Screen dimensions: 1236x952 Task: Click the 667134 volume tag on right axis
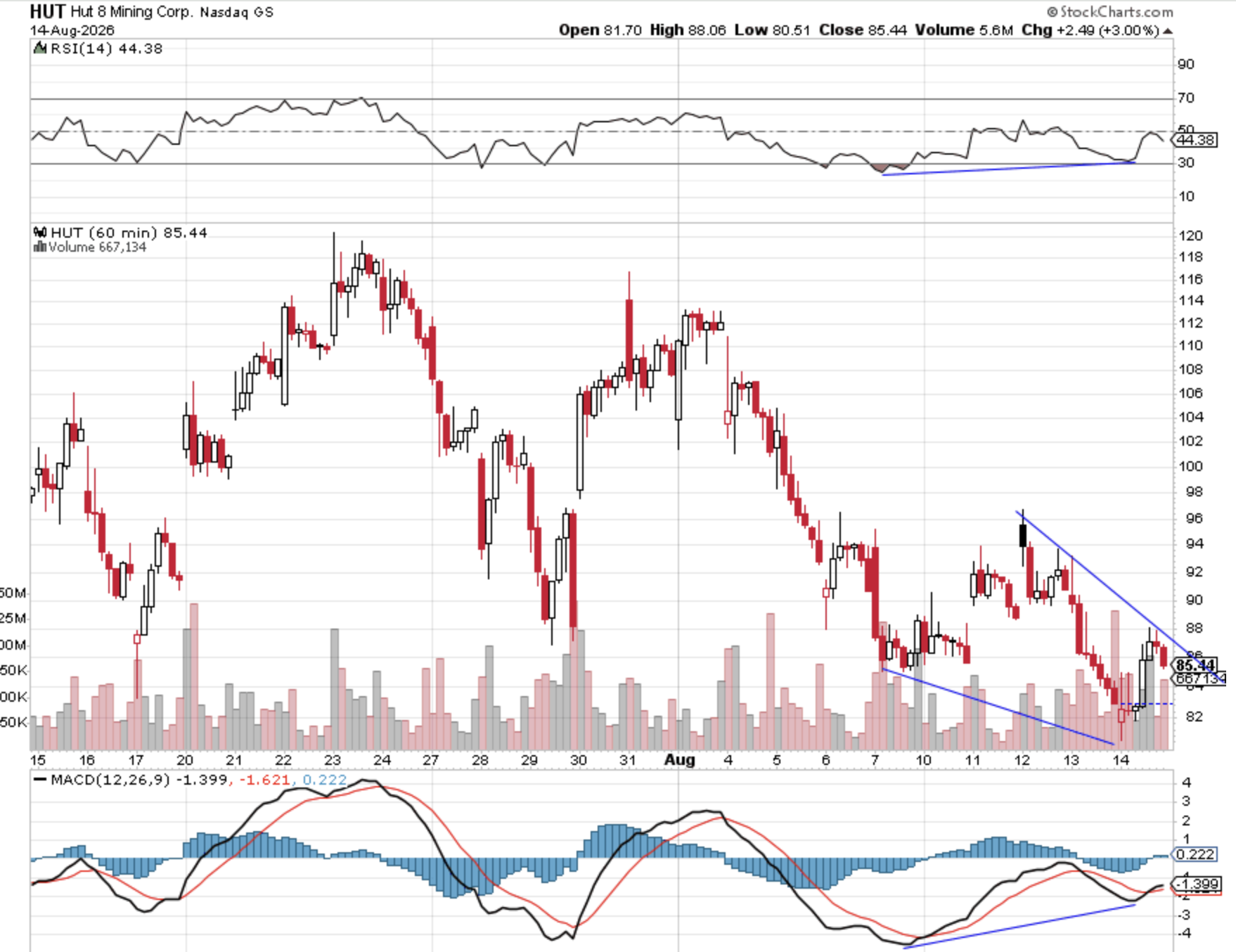tap(1200, 678)
